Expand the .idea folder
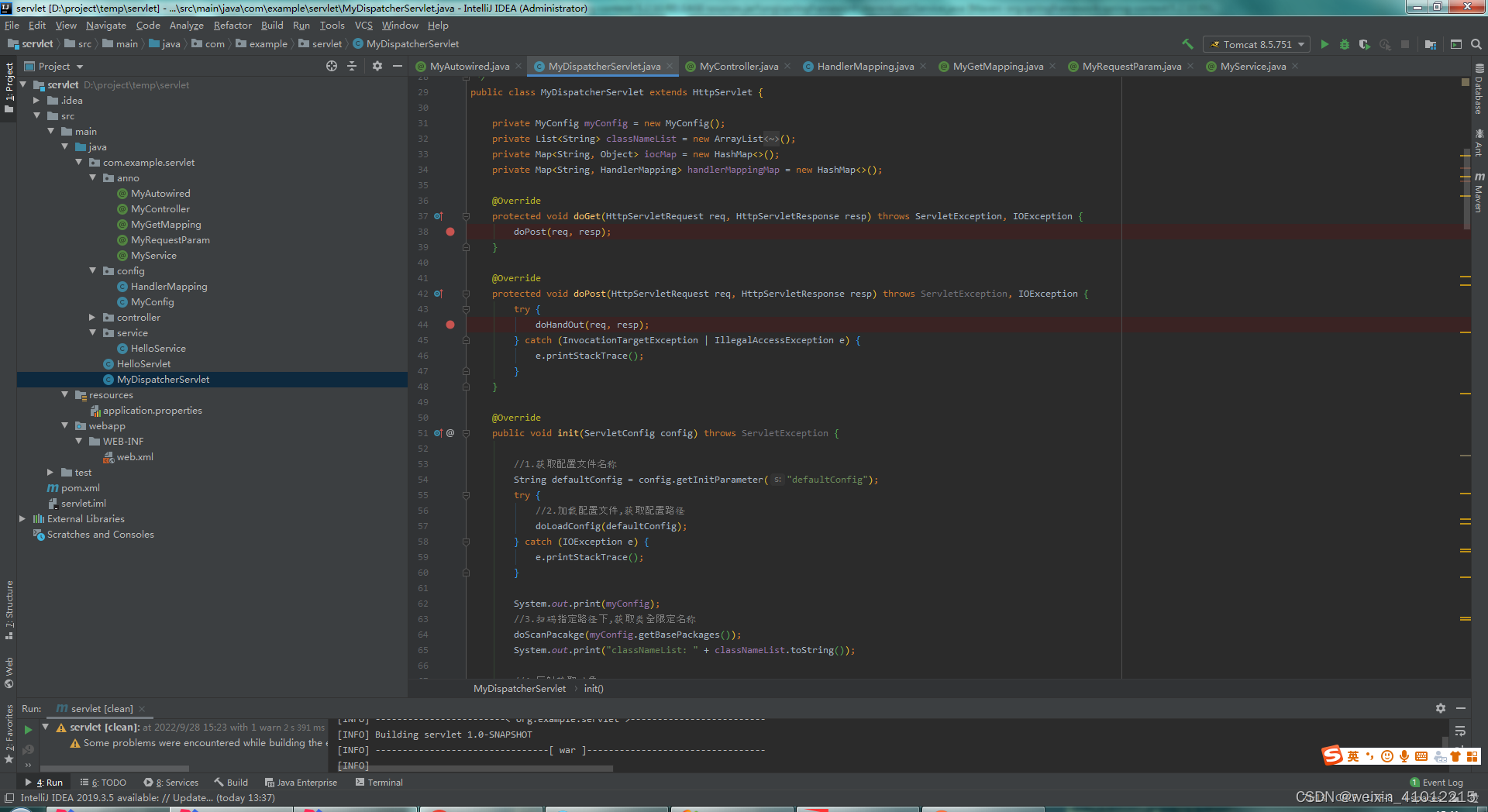This screenshot has width=1488, height=812. [x=36, y=100]
